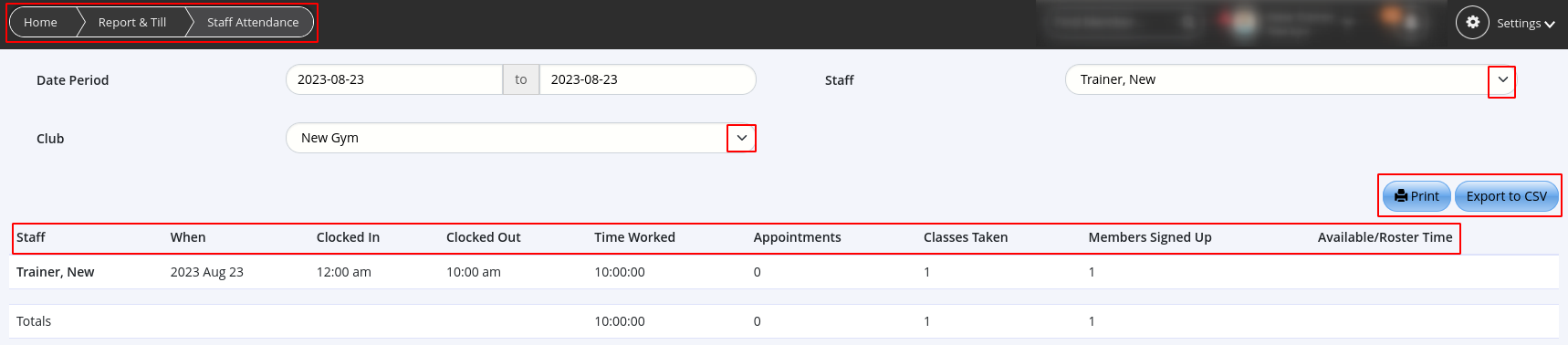The width and height of the screenshot is (1568, 345).
Task: Sort by Classes Taken column header
Action: click(x=966, y=237)
